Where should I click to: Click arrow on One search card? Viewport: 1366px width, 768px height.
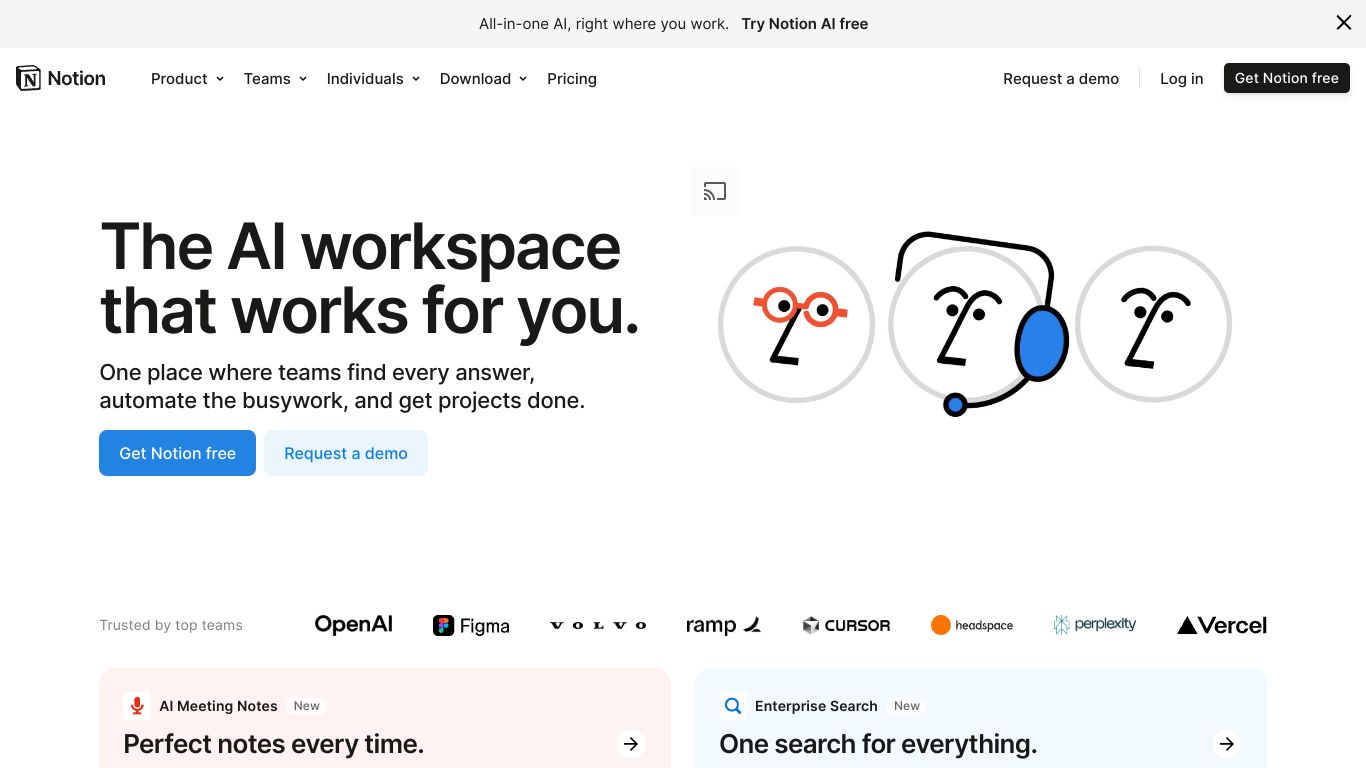pos(1227,743)
